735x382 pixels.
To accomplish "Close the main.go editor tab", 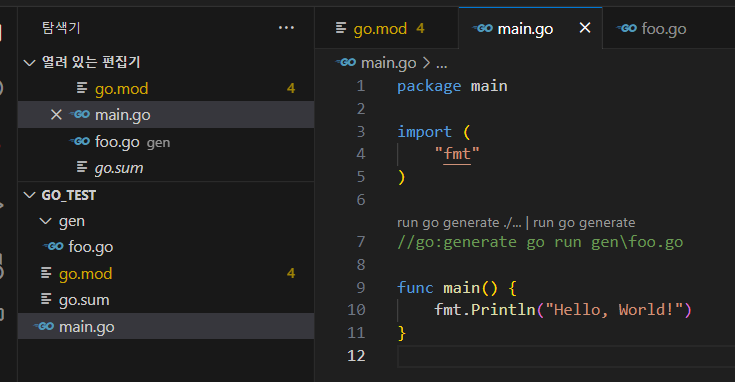I will coord(585,28).
